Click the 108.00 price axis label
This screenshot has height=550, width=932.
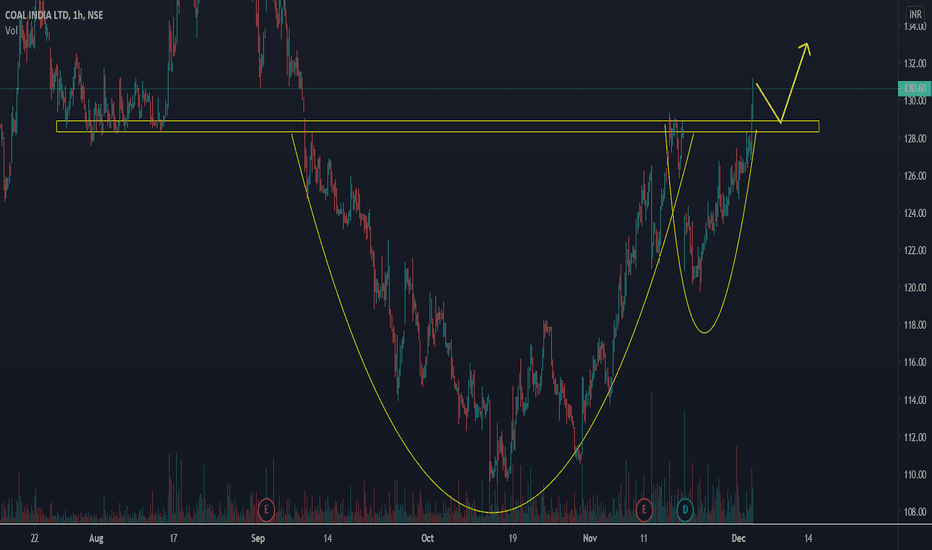[915, 512]
